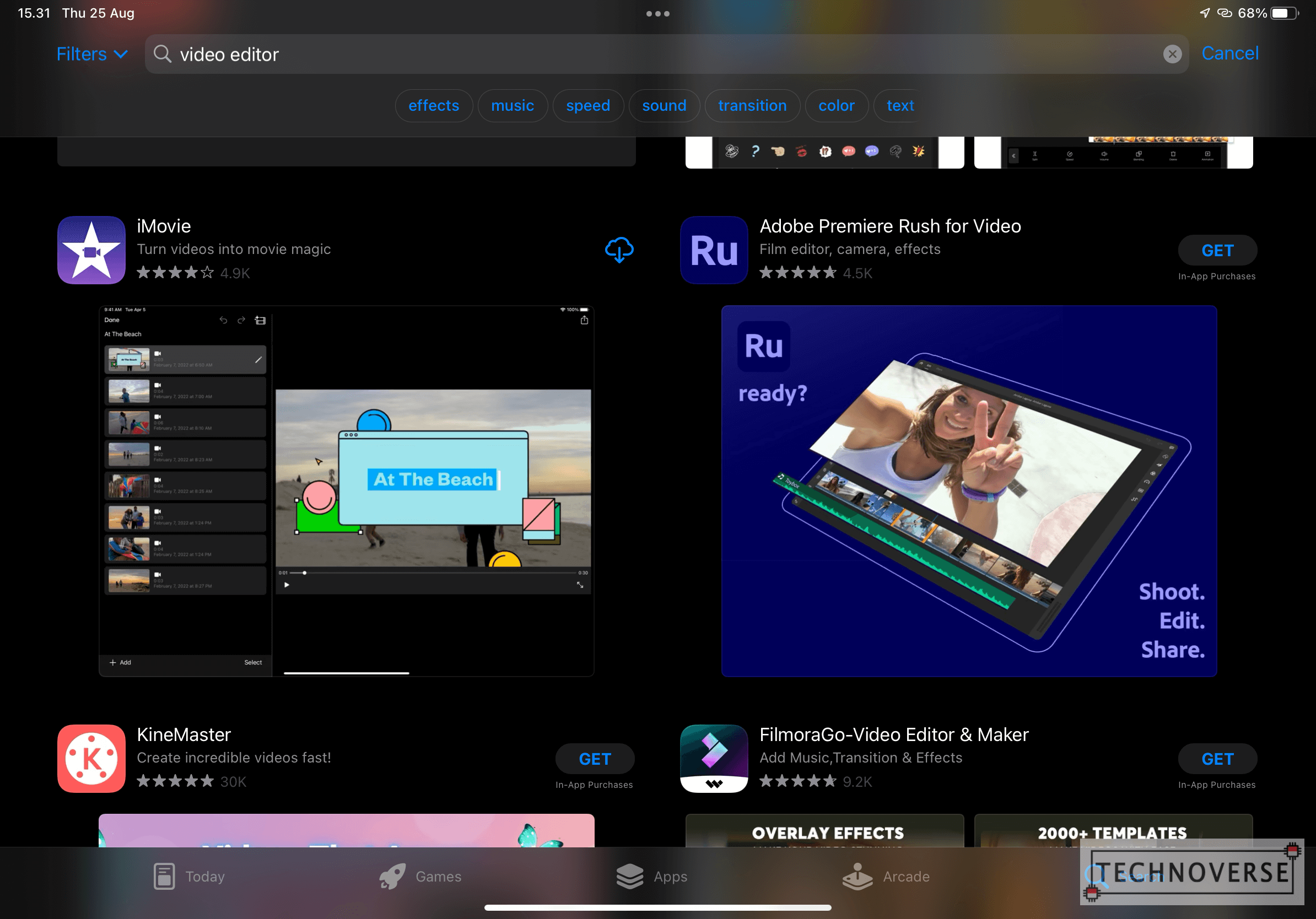Click the Premiere Rush 4.5K star rating

point(816,273)
